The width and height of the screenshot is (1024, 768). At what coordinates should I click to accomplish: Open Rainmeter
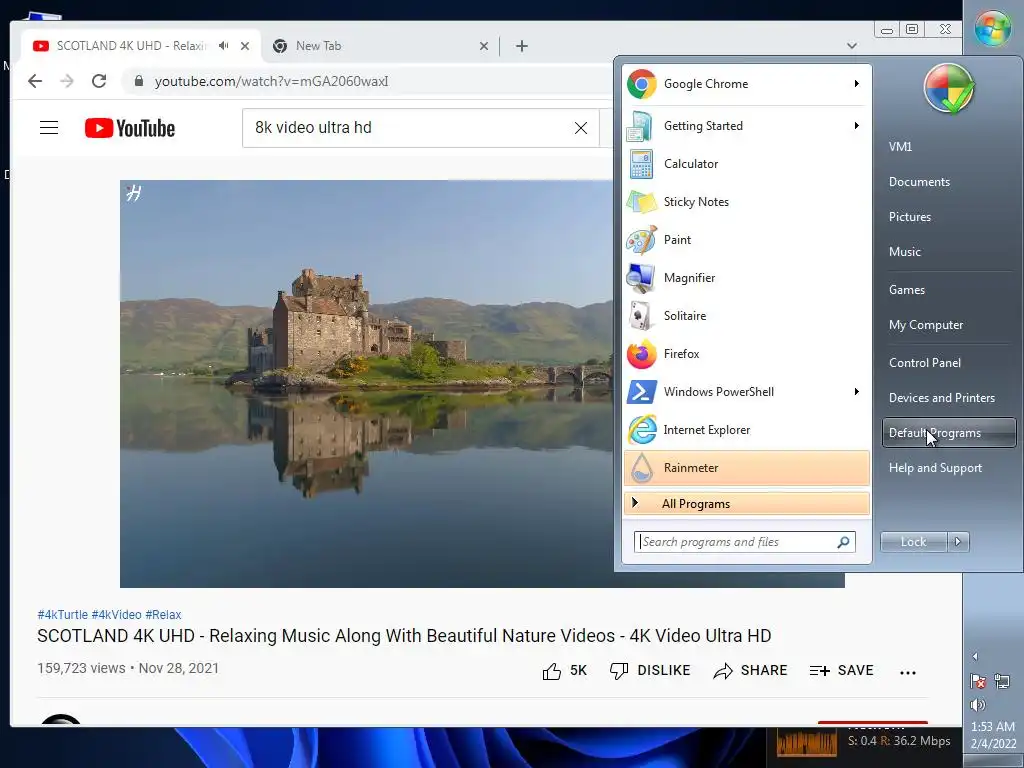point(746,468)
